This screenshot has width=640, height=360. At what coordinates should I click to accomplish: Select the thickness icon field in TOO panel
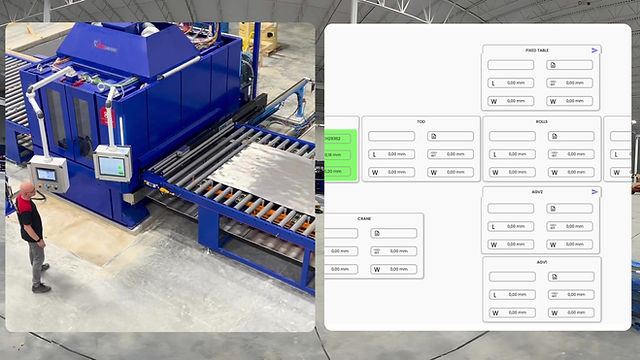click(451, 154)
